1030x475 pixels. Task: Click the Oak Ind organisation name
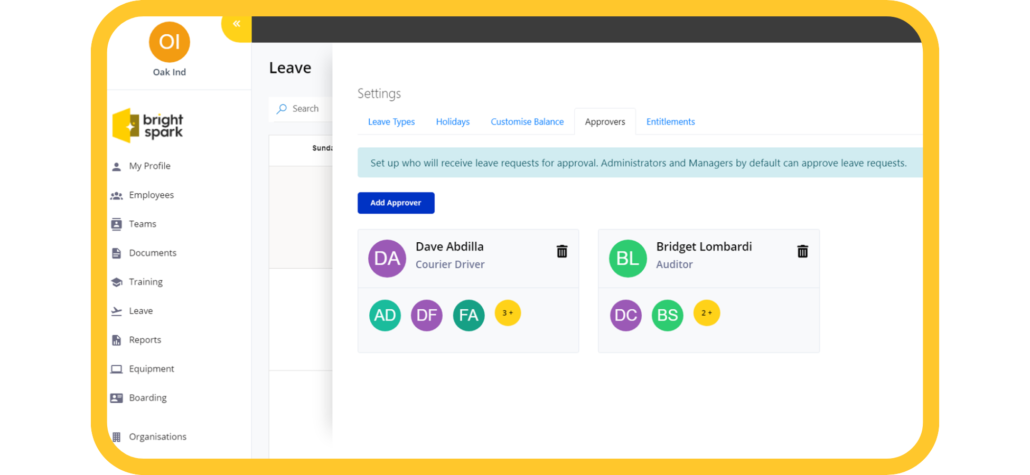pyautogui.click(x=169, y=72)
